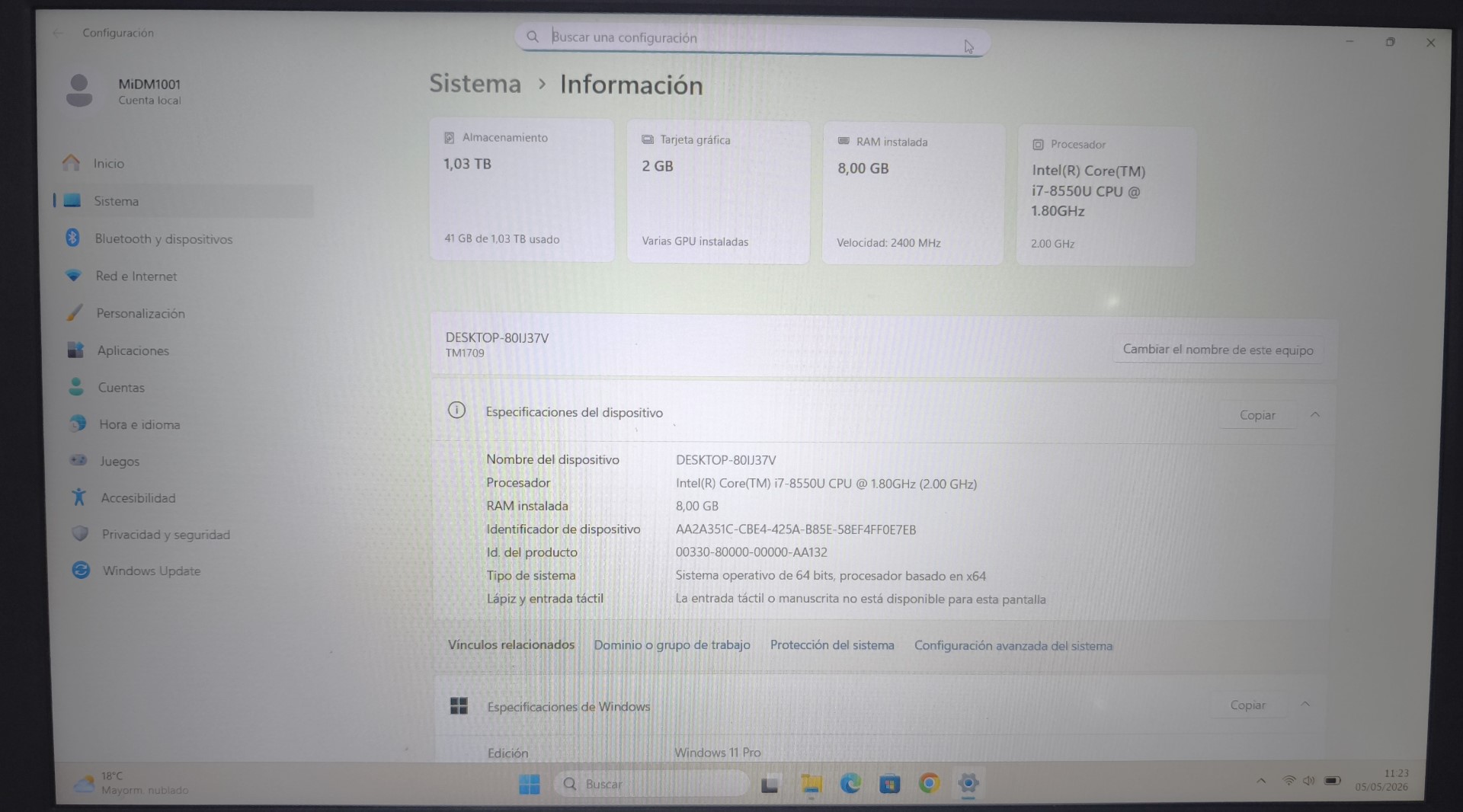Click the Accesibilidad figure icon
The image size is (1463, 812).
point(78,497)
